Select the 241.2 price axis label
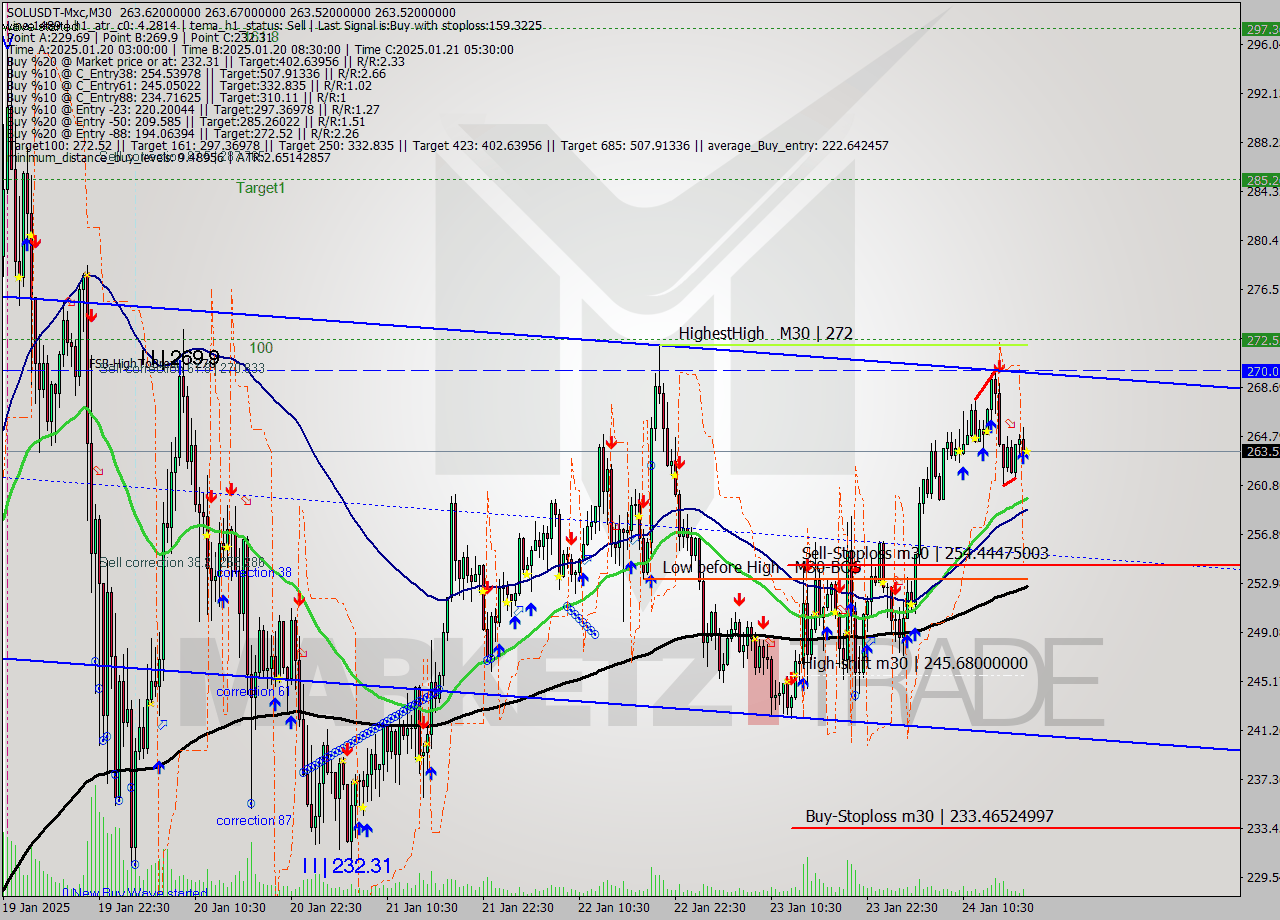 tap(1262, 730)
